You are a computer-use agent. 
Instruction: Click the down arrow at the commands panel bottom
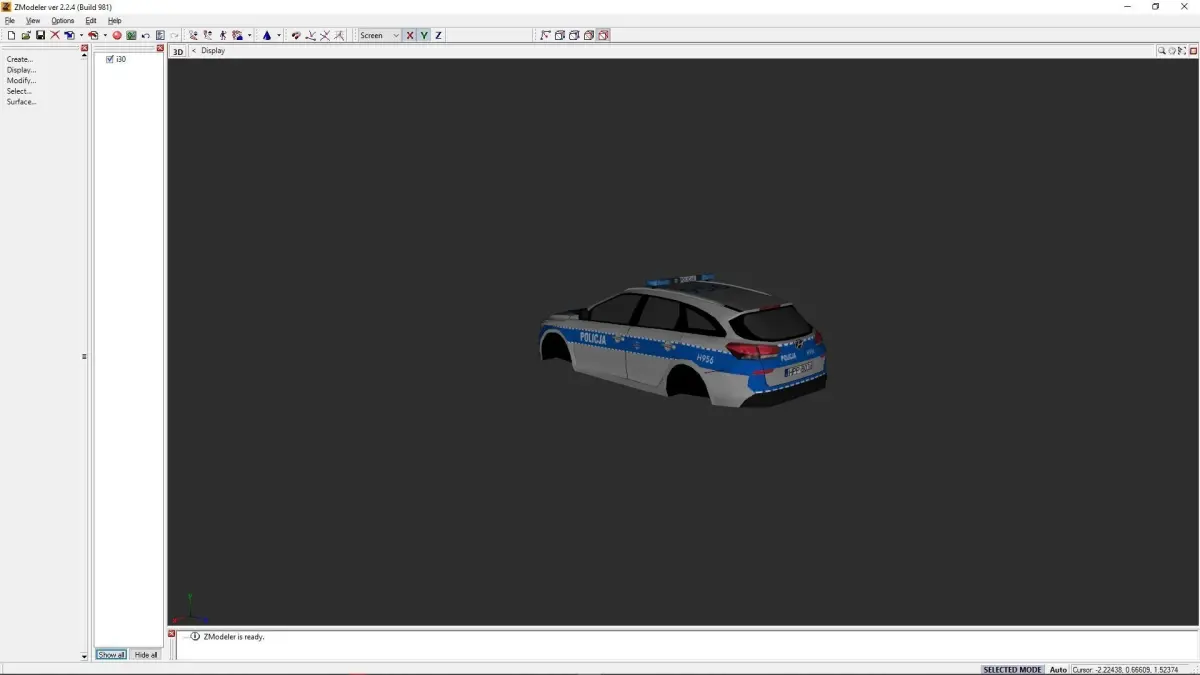pyautogui.click(x=84, y=657)
